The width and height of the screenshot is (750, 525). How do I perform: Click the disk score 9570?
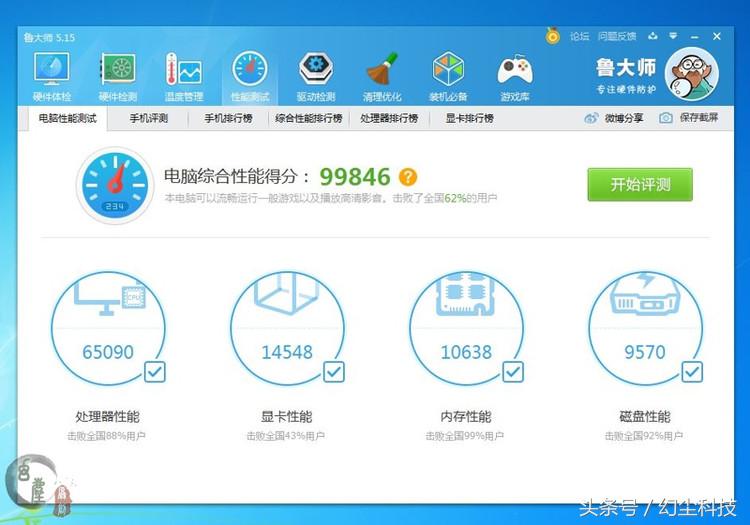(645, 352)
